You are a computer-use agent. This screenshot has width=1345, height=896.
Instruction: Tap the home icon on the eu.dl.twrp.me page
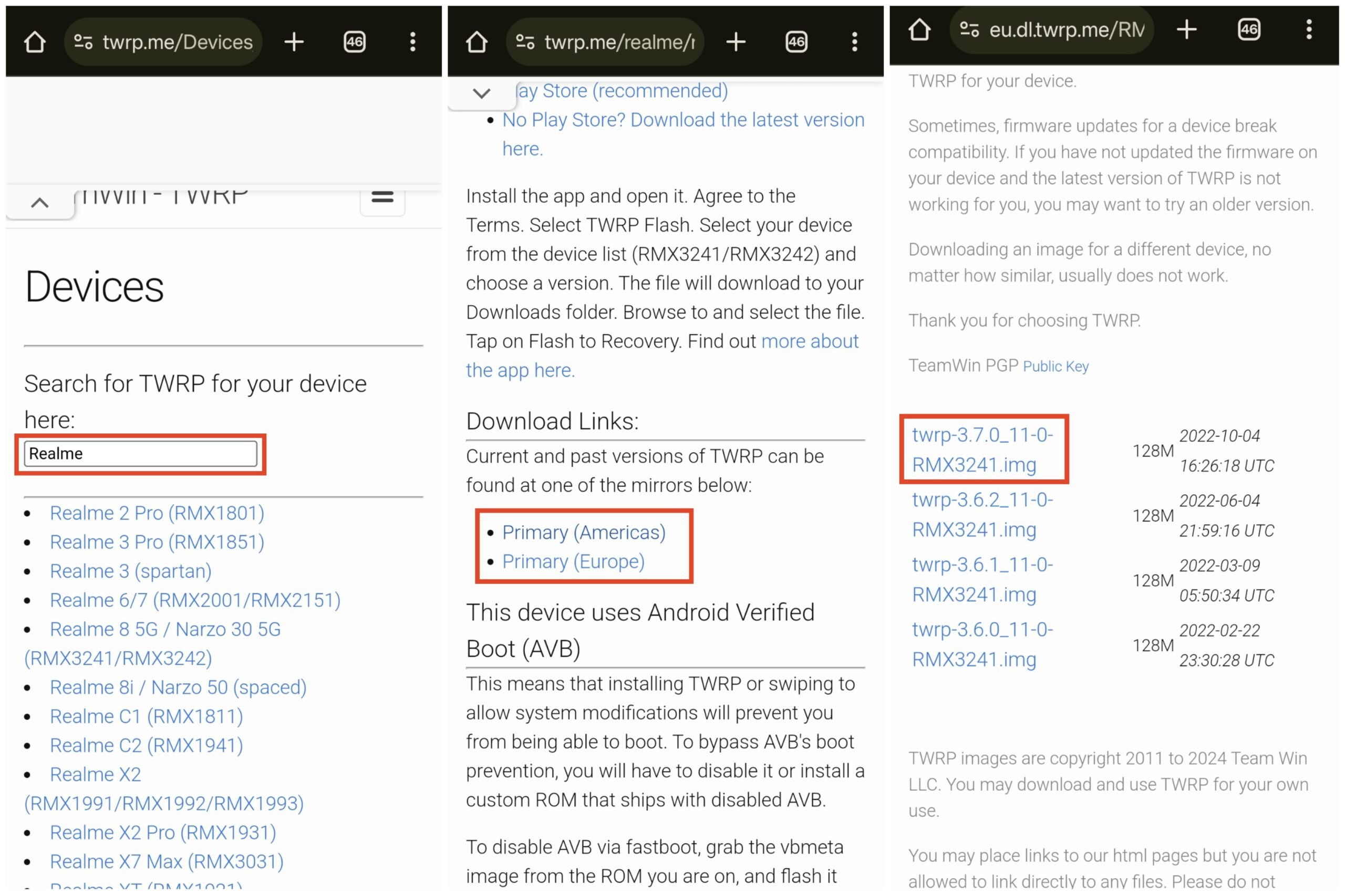point(921,30)
